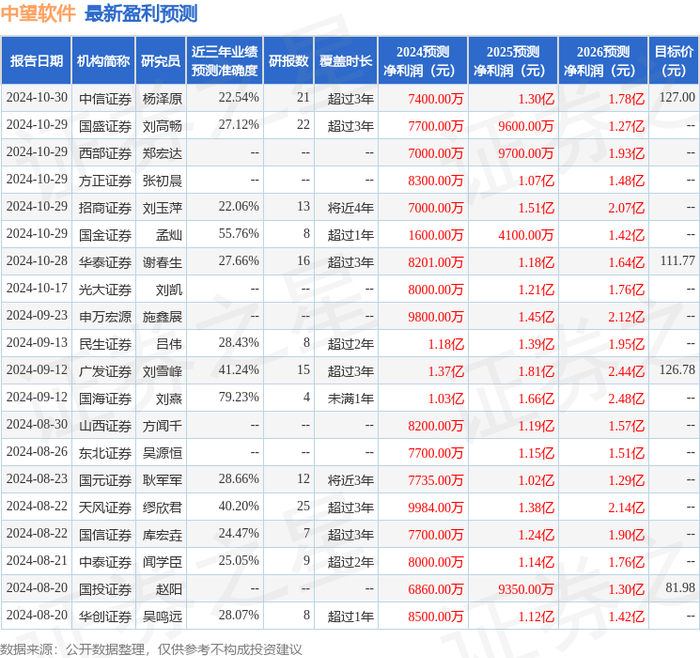The width and height of the screenshot is (700, 658).
Task: Click analyst name 赵阳
Action: (169, 589)
